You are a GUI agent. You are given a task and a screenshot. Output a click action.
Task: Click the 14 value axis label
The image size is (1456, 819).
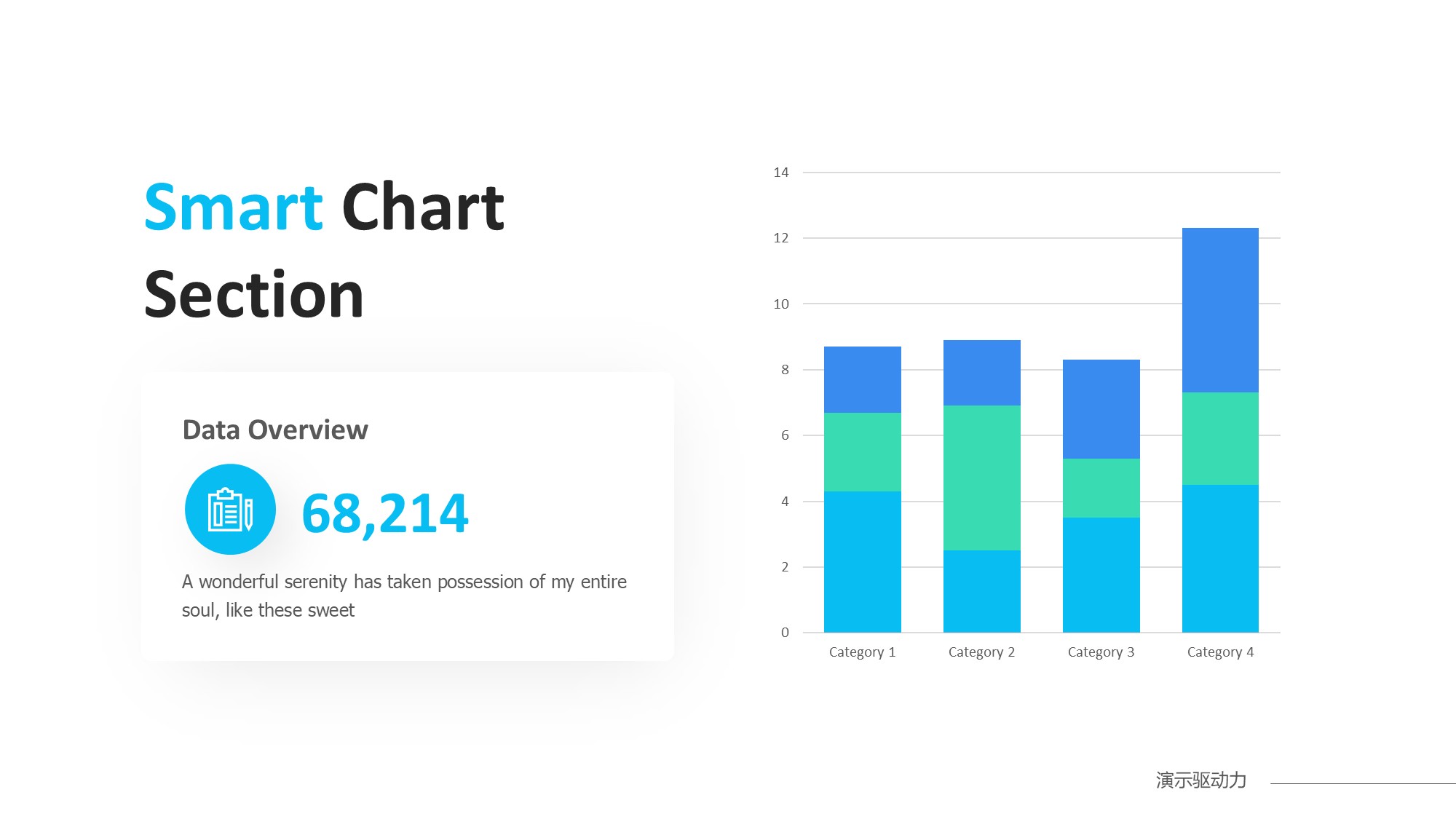pyautogui.click(x=780, y=173)
